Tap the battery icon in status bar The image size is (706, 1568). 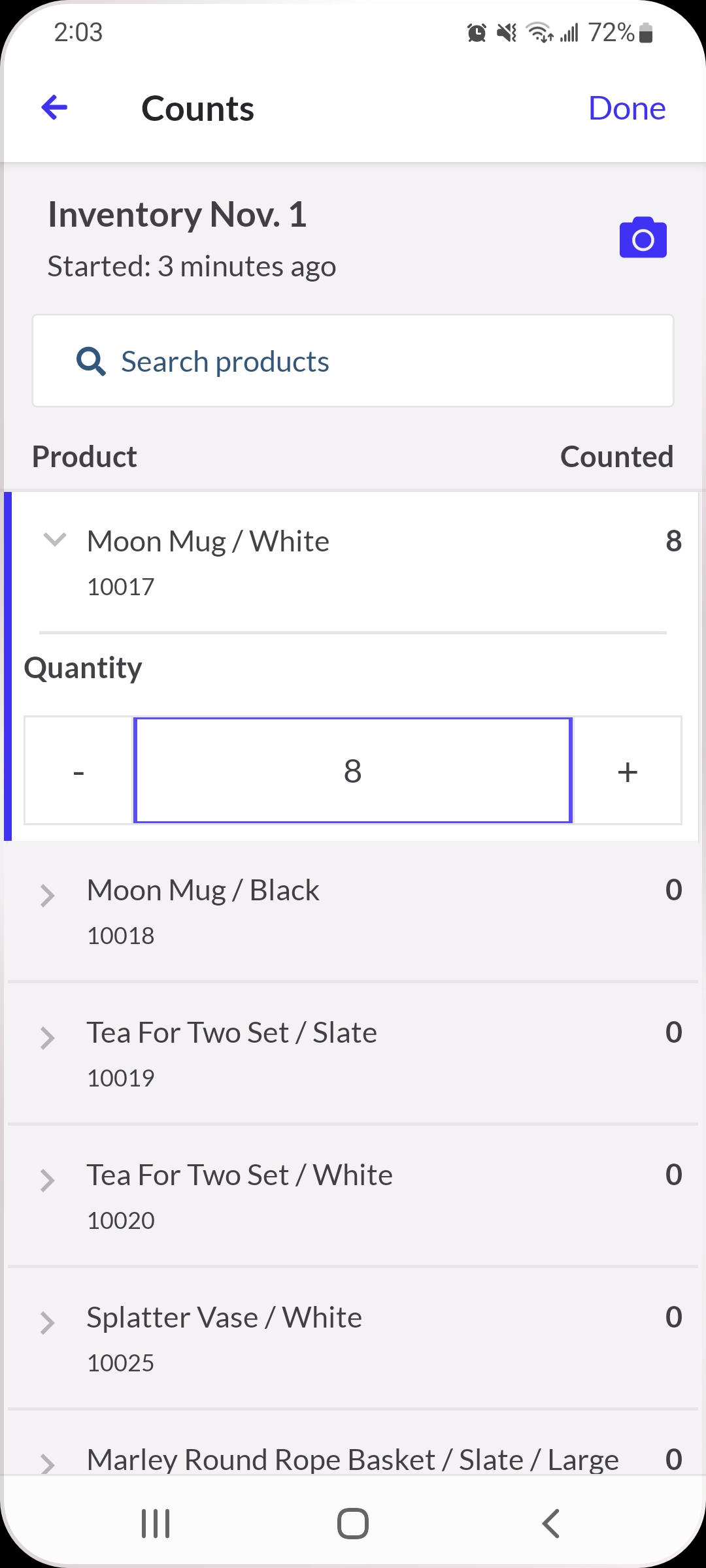(x=646, y=32)
